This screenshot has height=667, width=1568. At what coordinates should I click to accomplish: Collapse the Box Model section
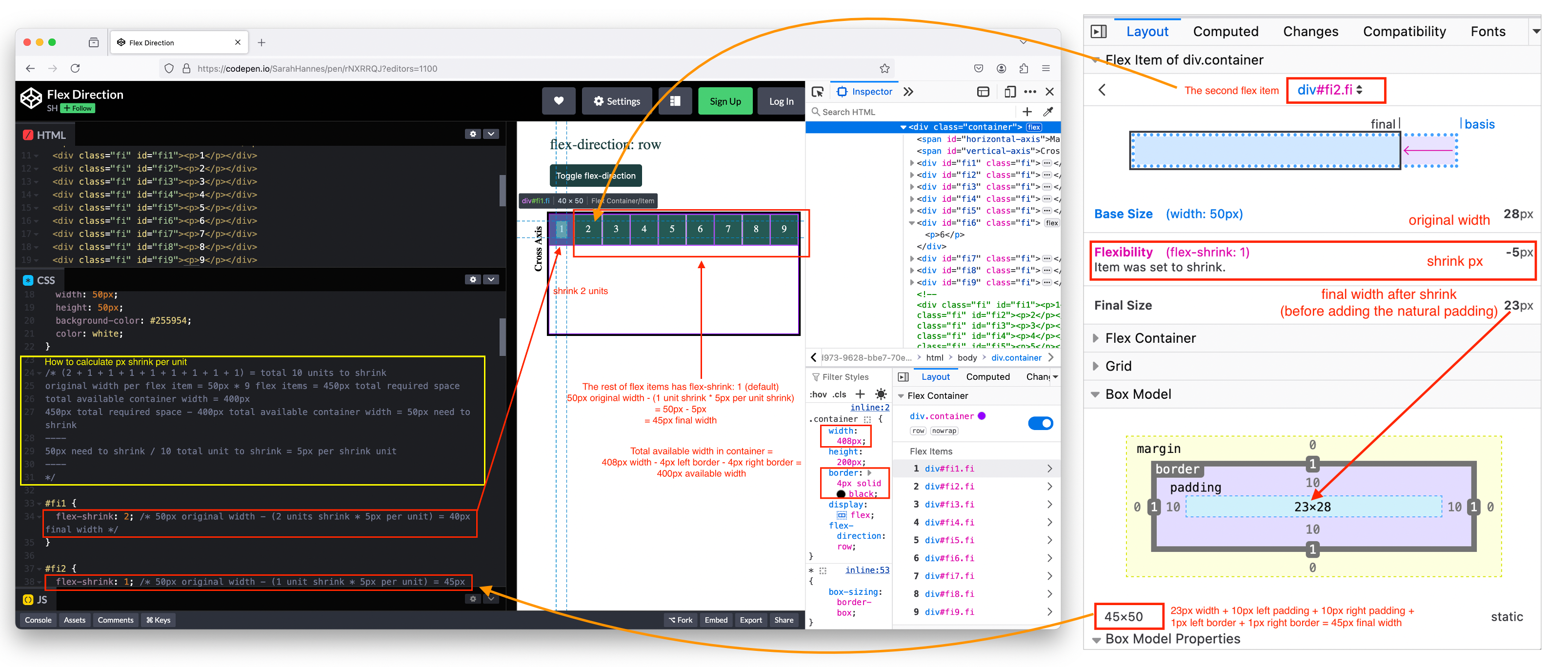point(1096,394)
